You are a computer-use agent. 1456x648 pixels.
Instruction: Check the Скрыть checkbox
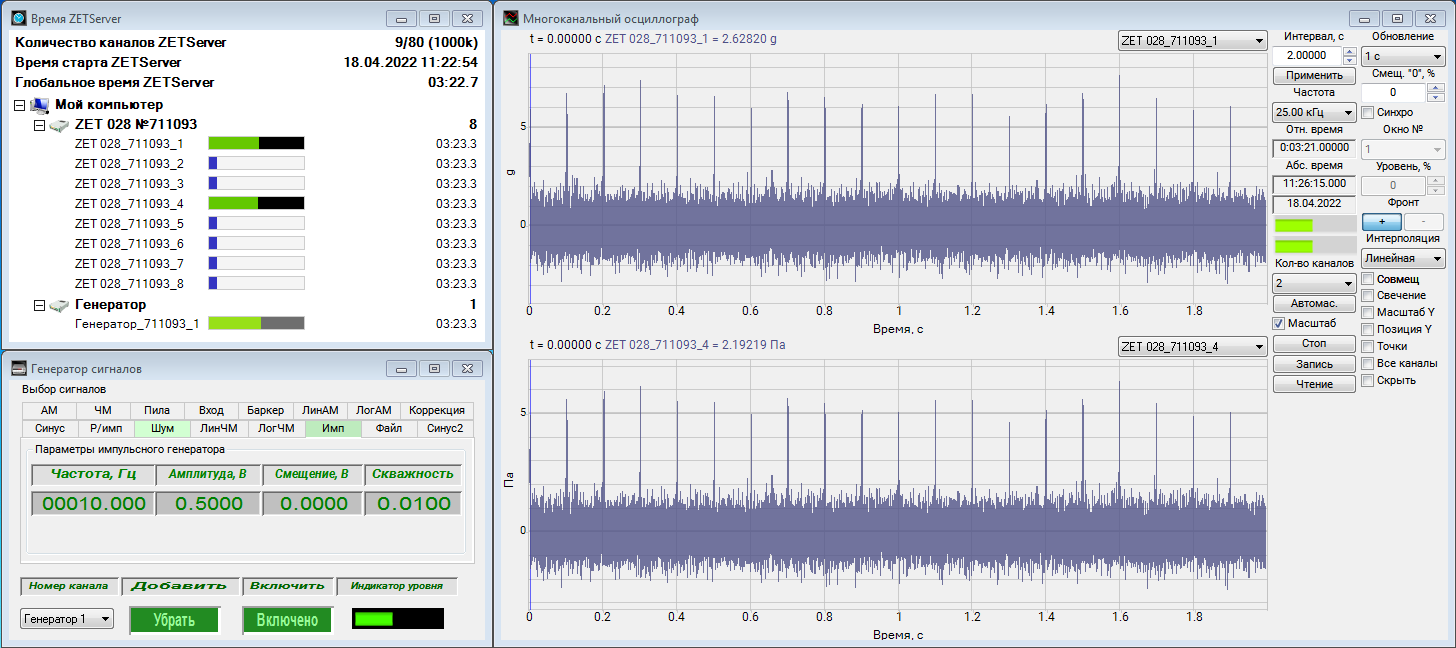(x=1368, y=380)
